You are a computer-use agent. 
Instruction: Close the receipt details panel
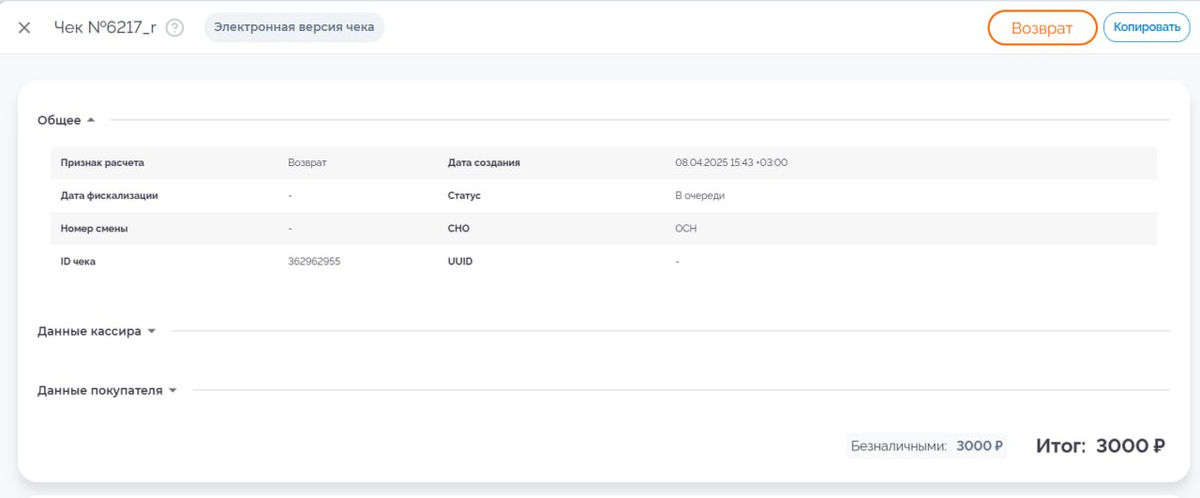[x=25, y=28]
